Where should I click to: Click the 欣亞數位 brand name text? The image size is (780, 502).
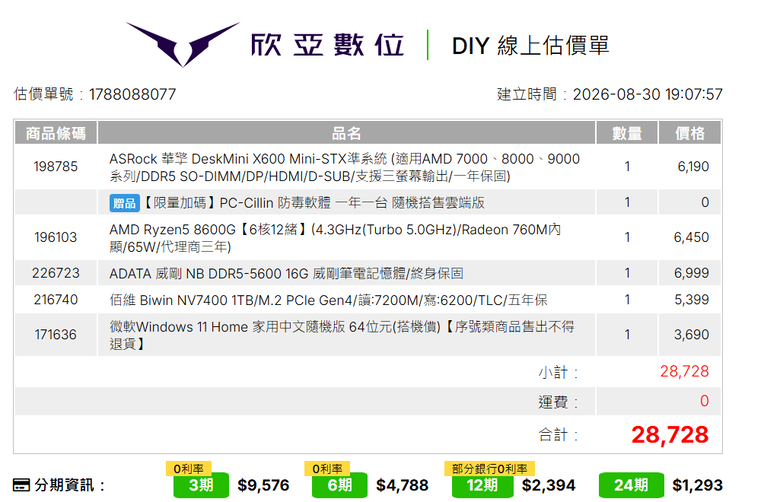click(x=327, y=45)
